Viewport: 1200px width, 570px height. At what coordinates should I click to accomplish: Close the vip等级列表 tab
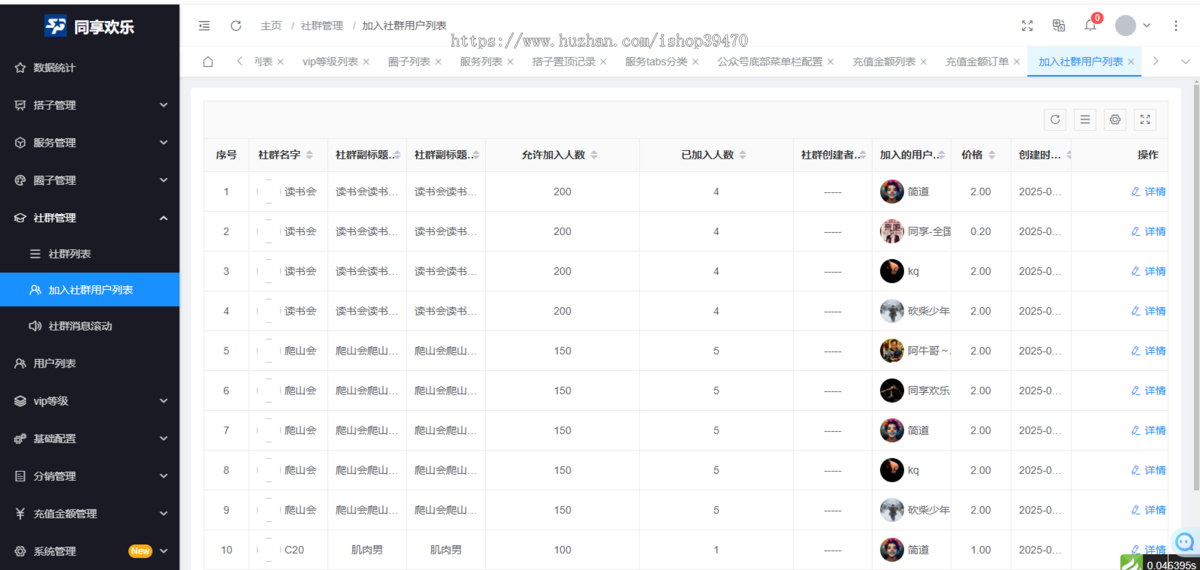point(366,62)
